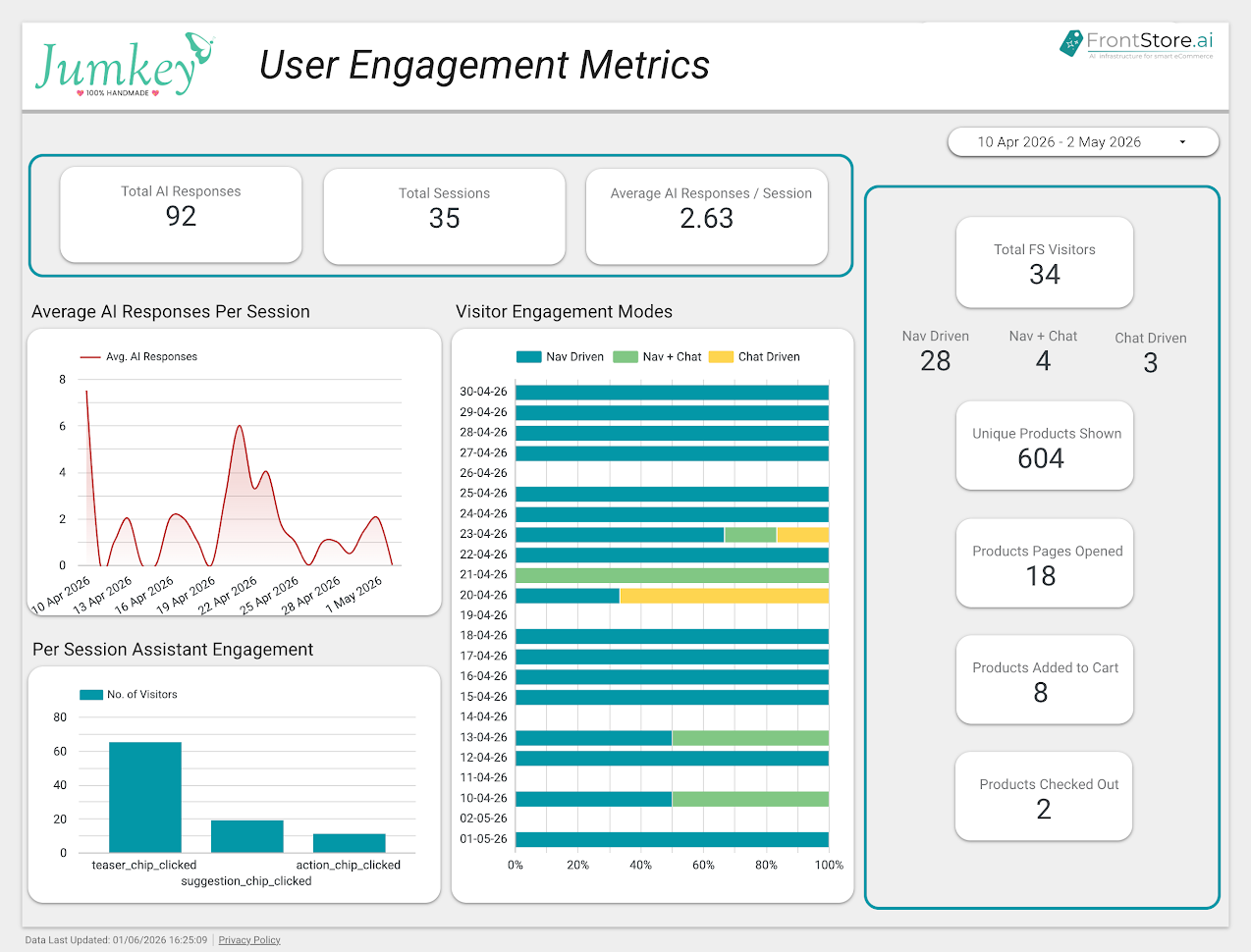The width and height of the screenshot is (1251, 952).
Task: Click the FrontStore.ai tag icon
Action: click(x=1070, y=43)
